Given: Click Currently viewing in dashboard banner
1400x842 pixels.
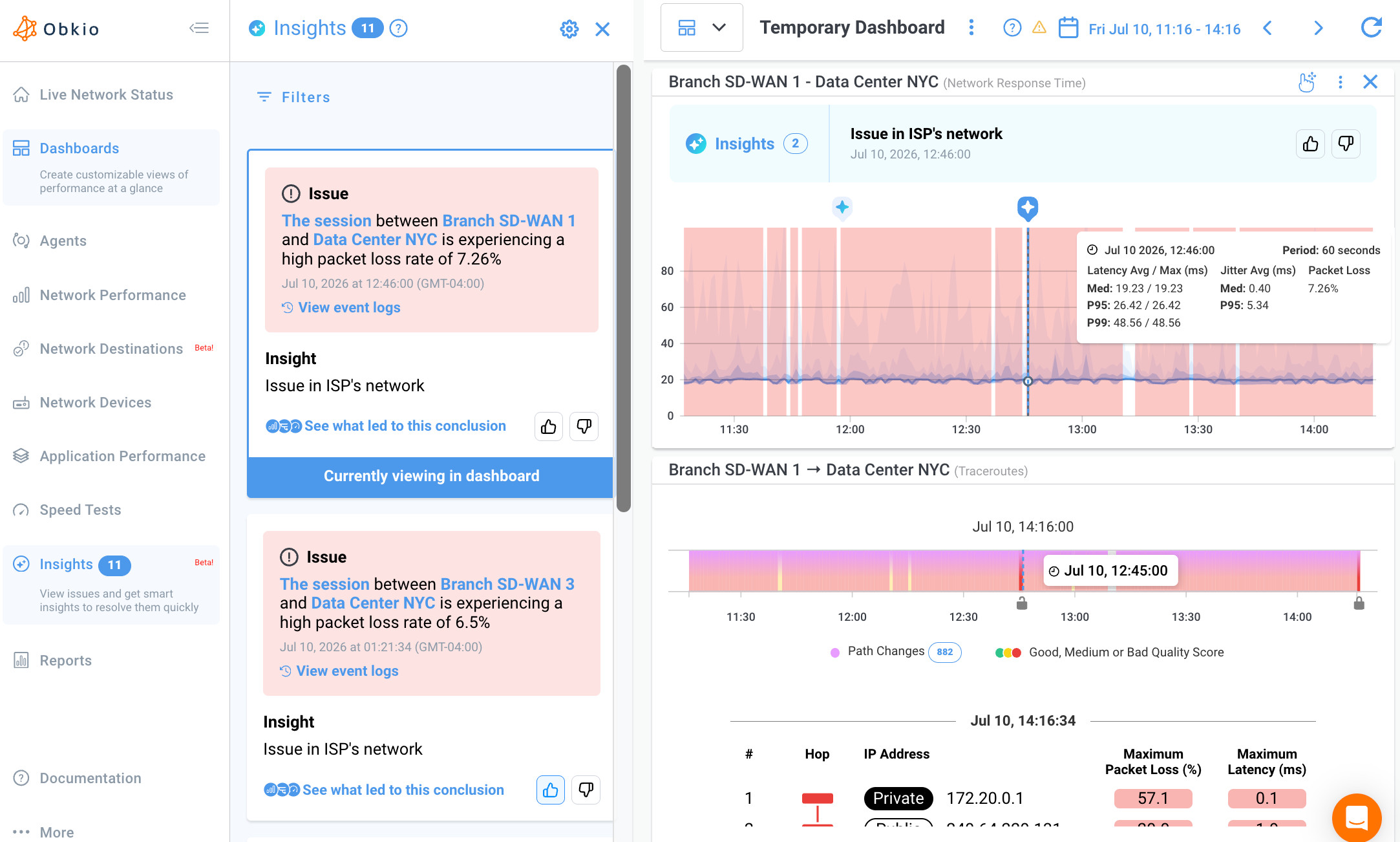Looking at the screenshot, I should coord(431,476).
